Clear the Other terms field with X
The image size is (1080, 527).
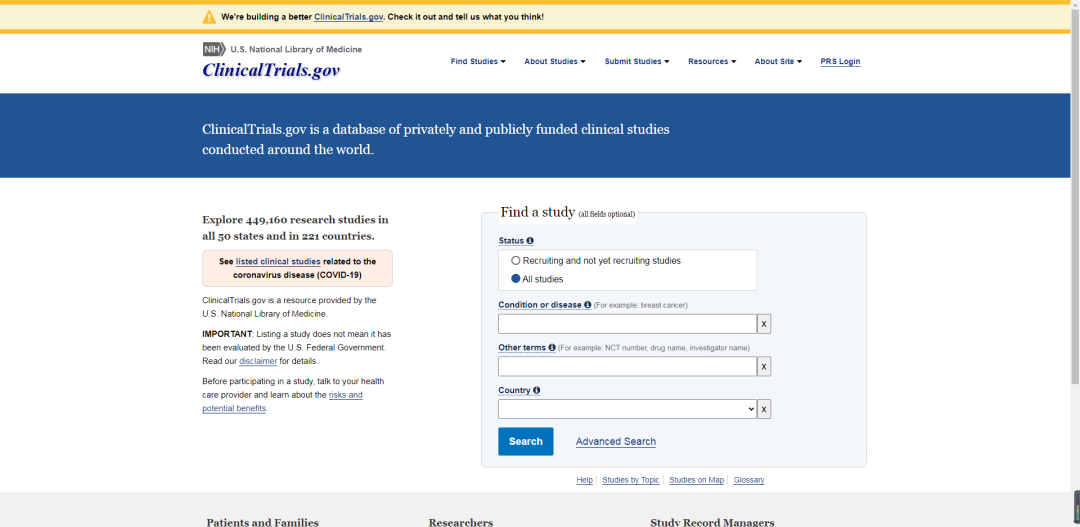tap(764, 366)
